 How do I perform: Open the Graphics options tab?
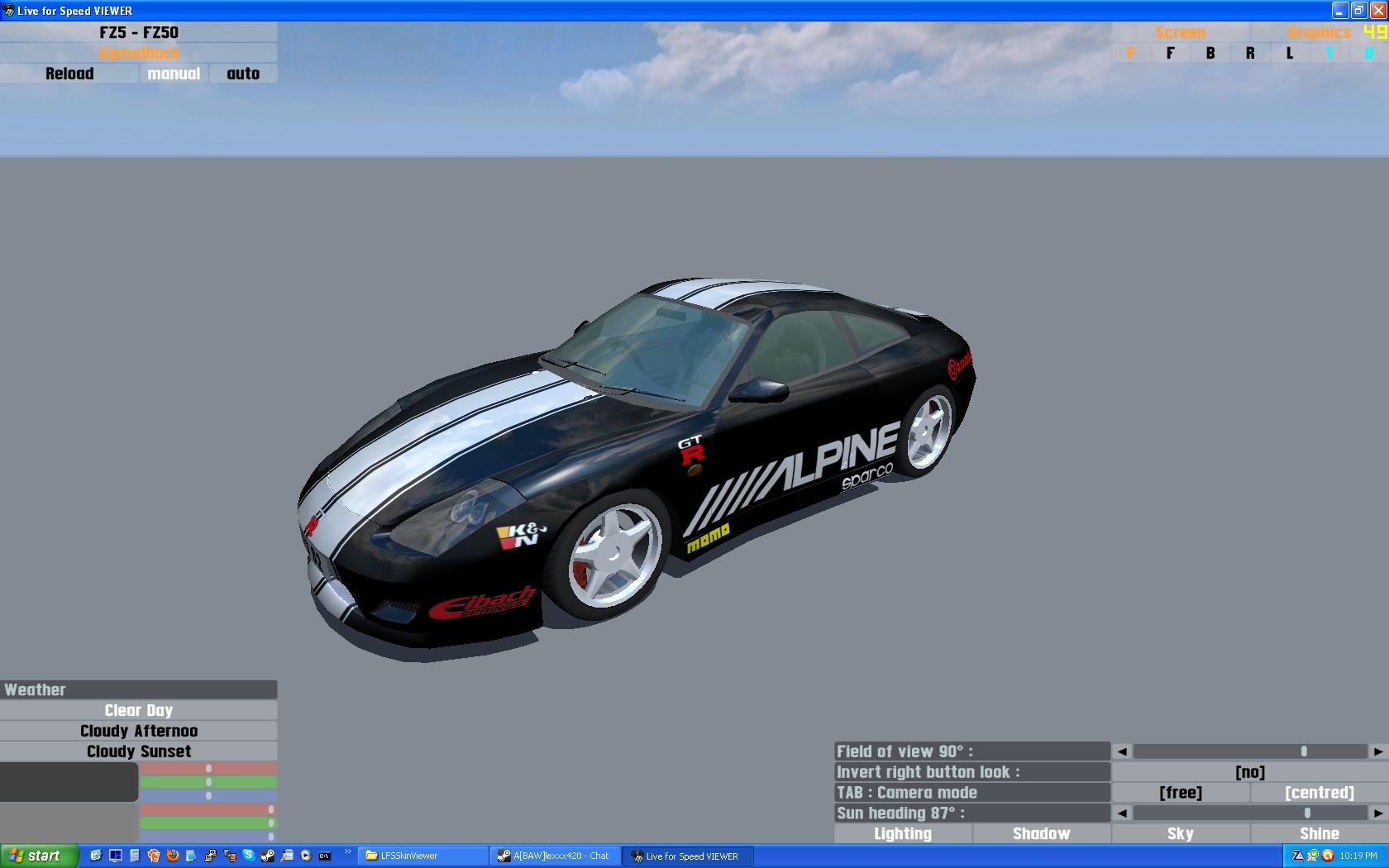pos(1319,32)
